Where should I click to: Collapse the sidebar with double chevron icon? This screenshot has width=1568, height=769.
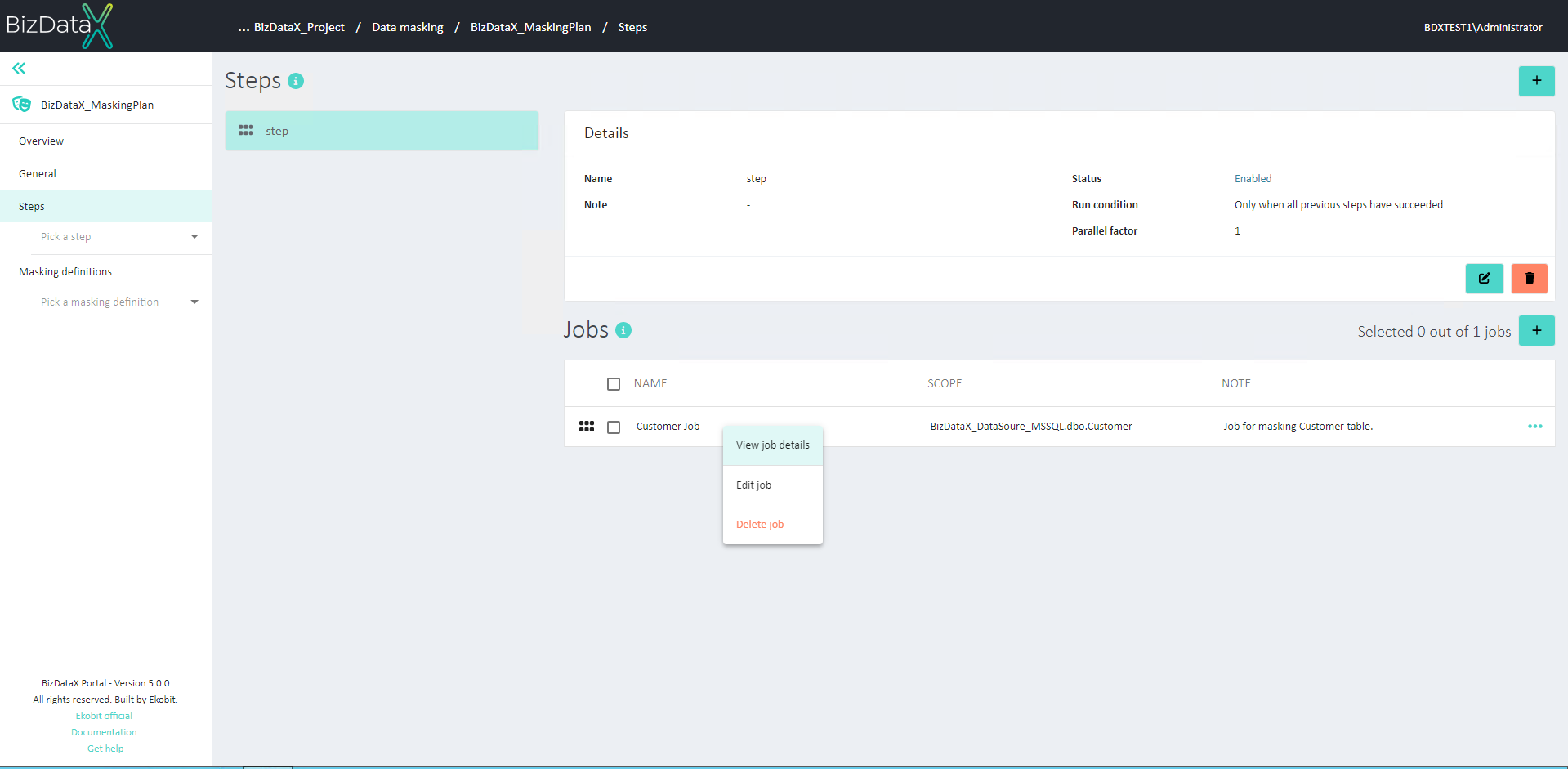coord(19,69)
